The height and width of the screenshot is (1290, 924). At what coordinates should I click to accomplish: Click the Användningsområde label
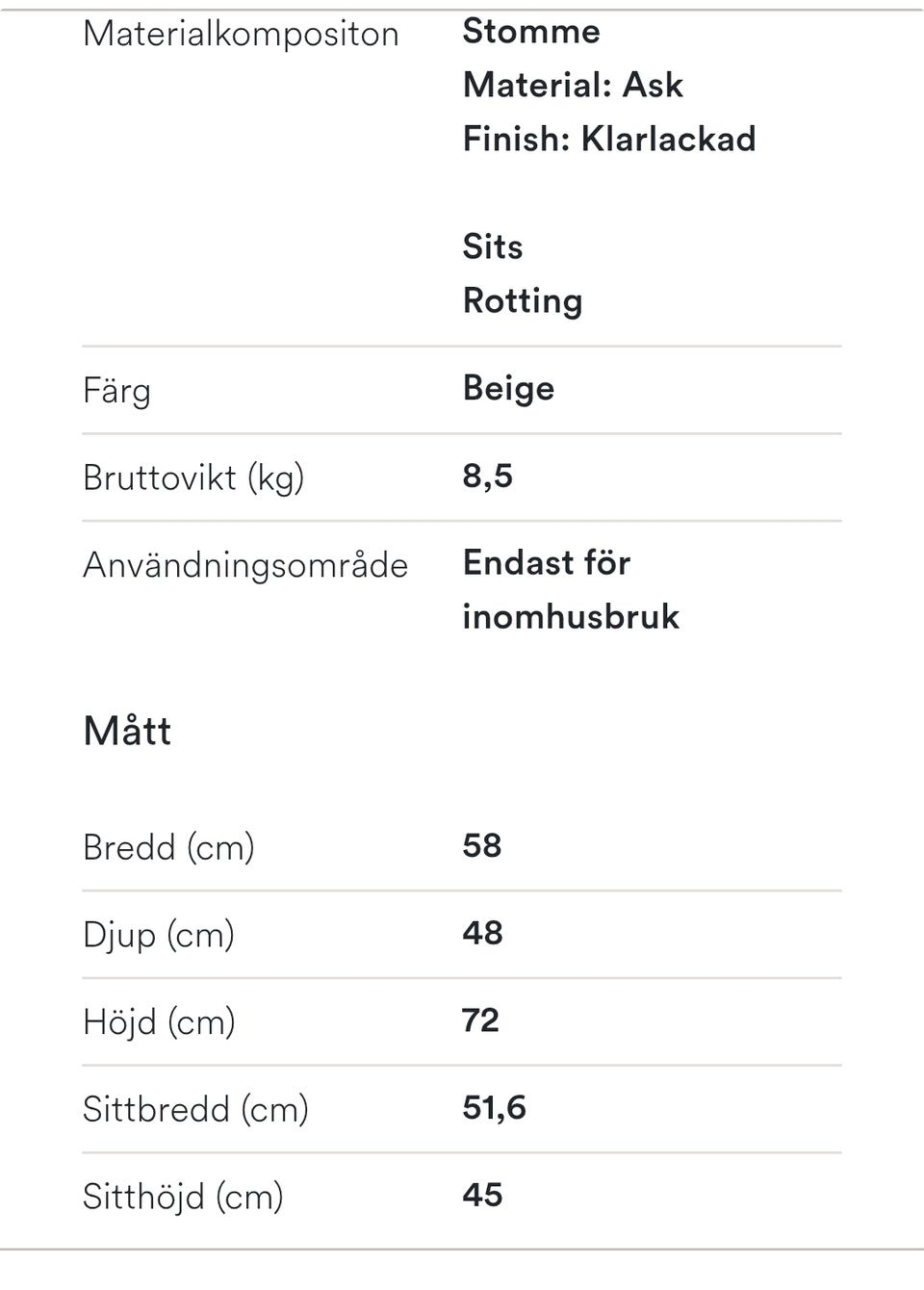245,565
